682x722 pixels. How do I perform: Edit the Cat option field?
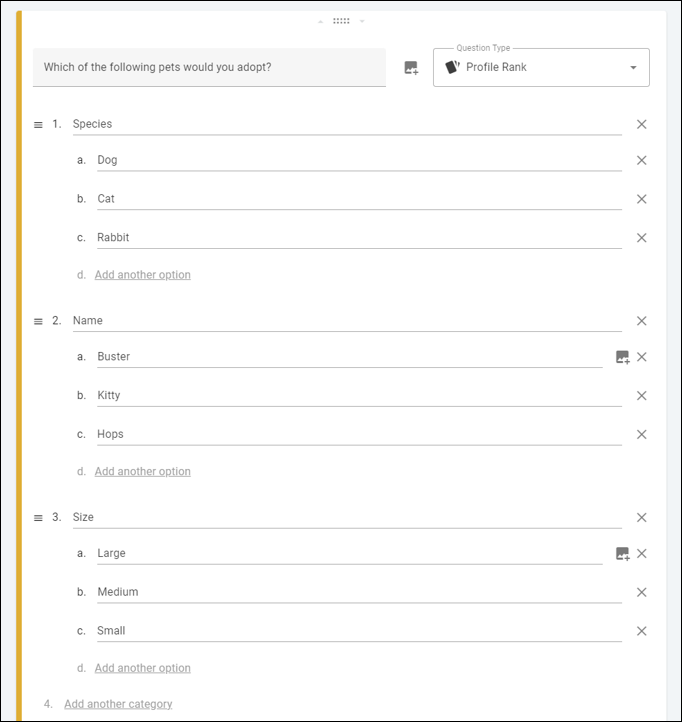[x=359, y=199]
